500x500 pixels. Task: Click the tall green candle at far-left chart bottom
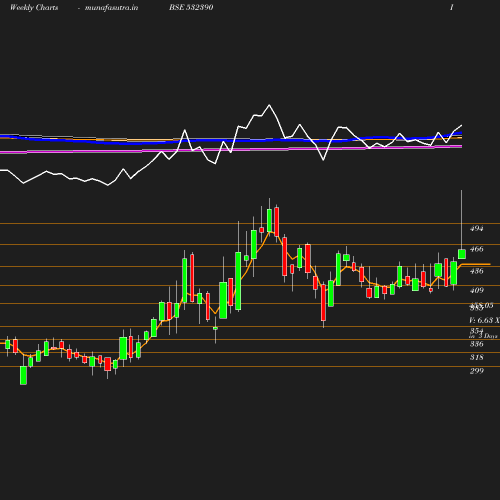coord(23,375)
